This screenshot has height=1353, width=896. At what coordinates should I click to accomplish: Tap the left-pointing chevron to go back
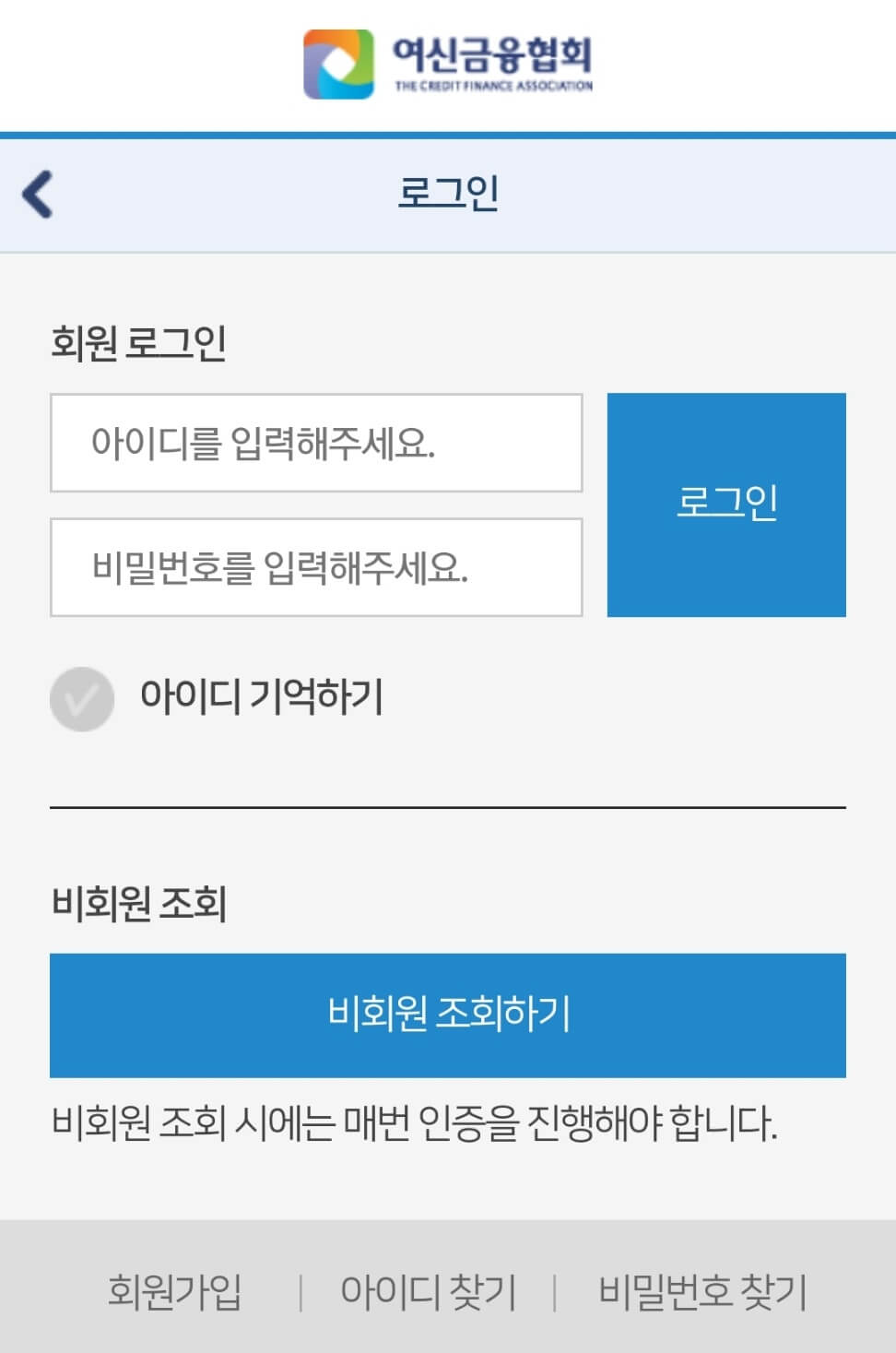coord(37,194)
